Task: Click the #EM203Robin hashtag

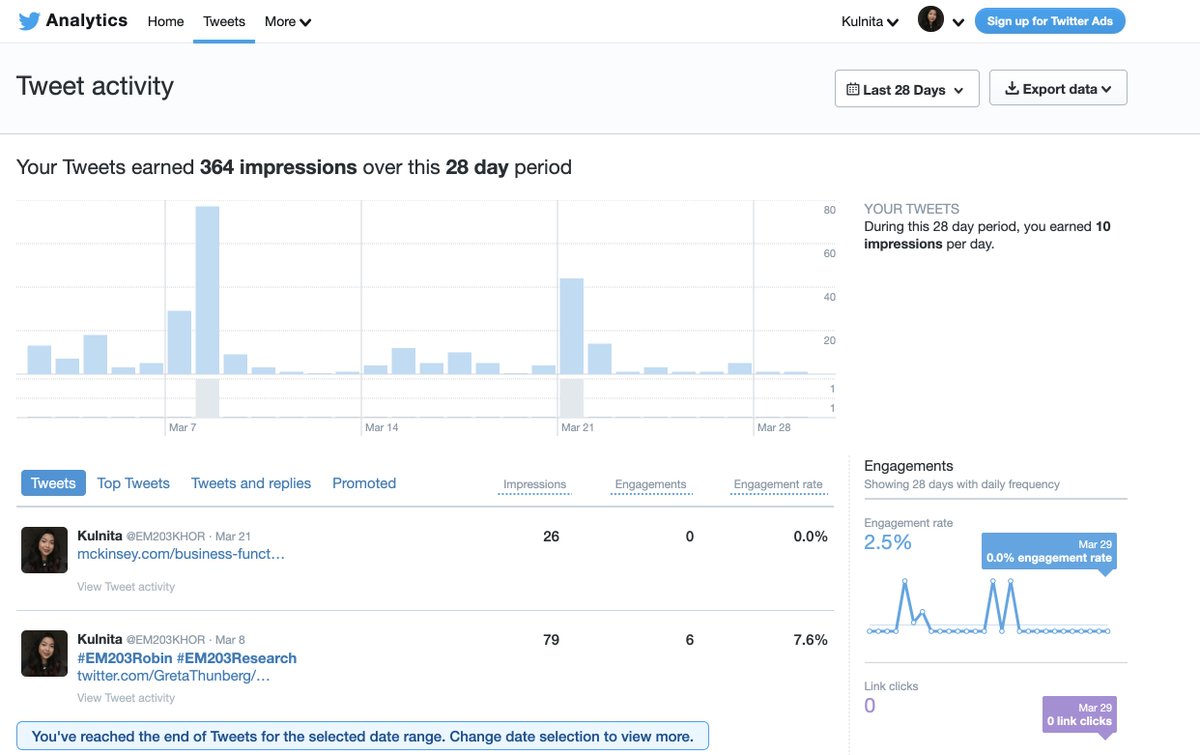Action: (x=123, y=657)
